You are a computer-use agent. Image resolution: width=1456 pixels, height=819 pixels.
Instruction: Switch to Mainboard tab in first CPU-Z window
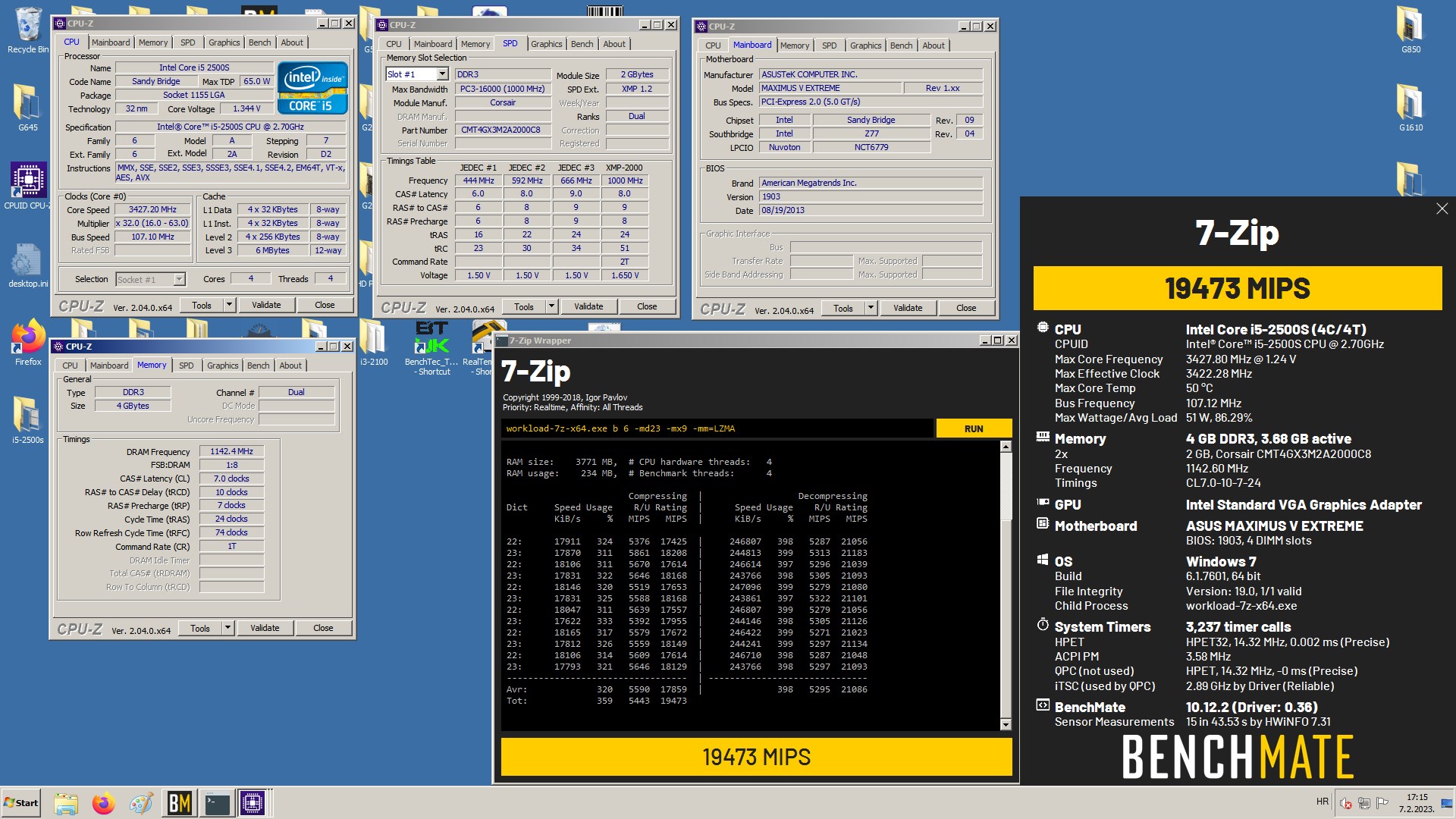111,42
